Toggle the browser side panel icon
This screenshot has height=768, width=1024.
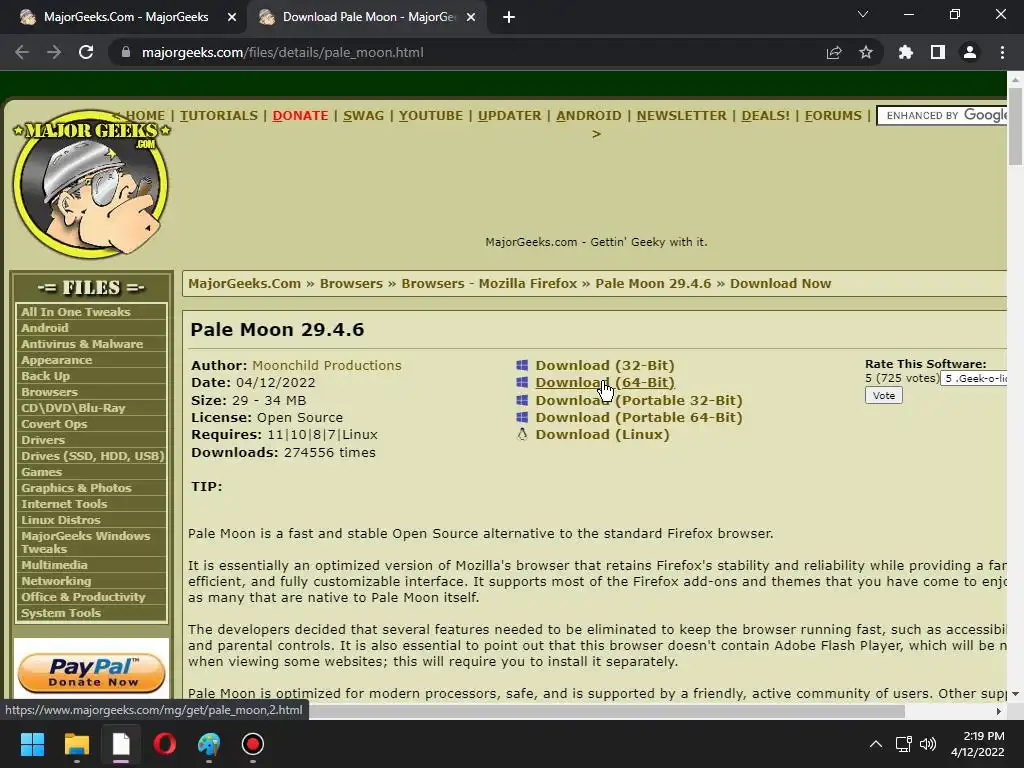[x=938, y=52]
